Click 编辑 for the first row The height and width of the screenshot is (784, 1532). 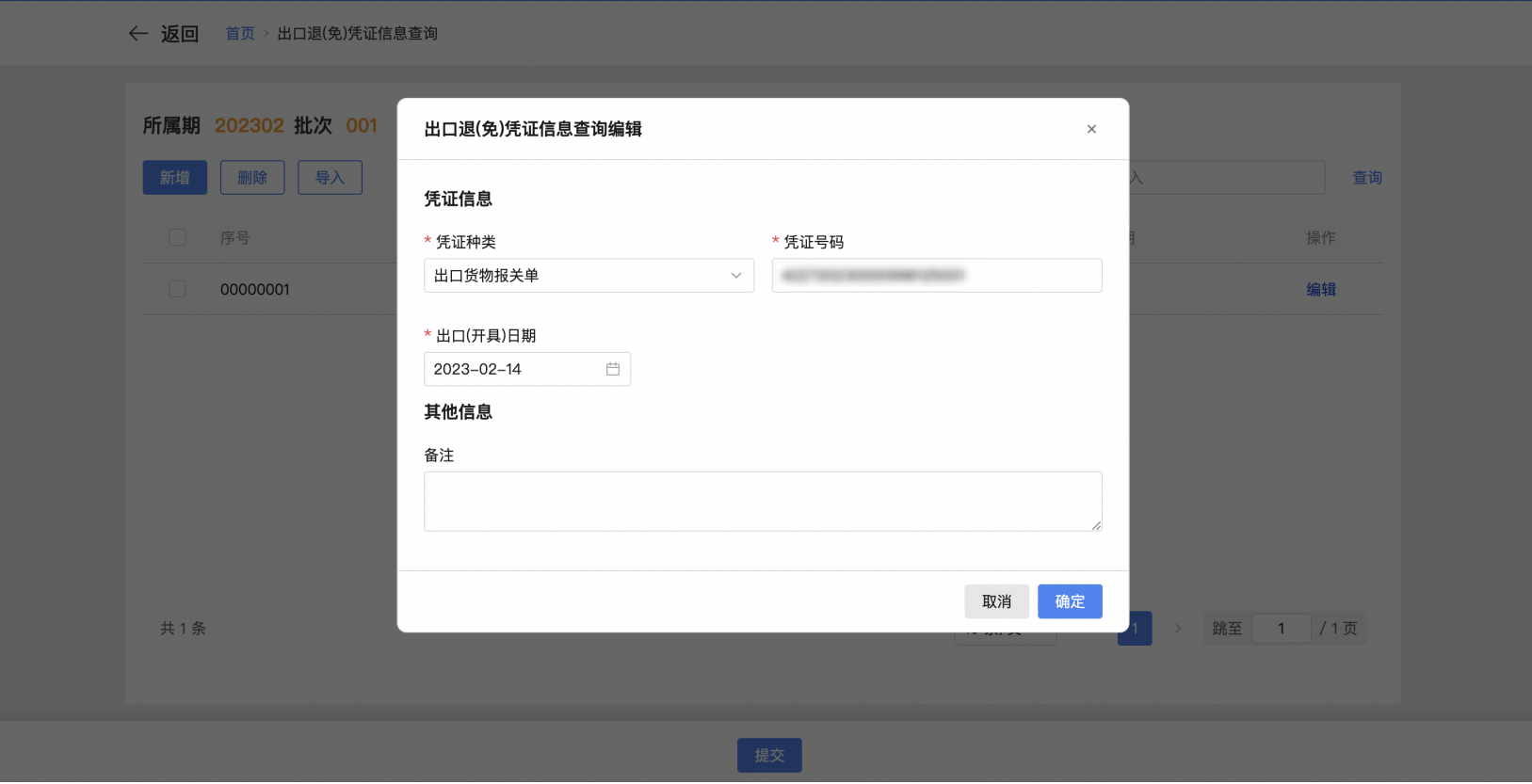pos(1320,289)
